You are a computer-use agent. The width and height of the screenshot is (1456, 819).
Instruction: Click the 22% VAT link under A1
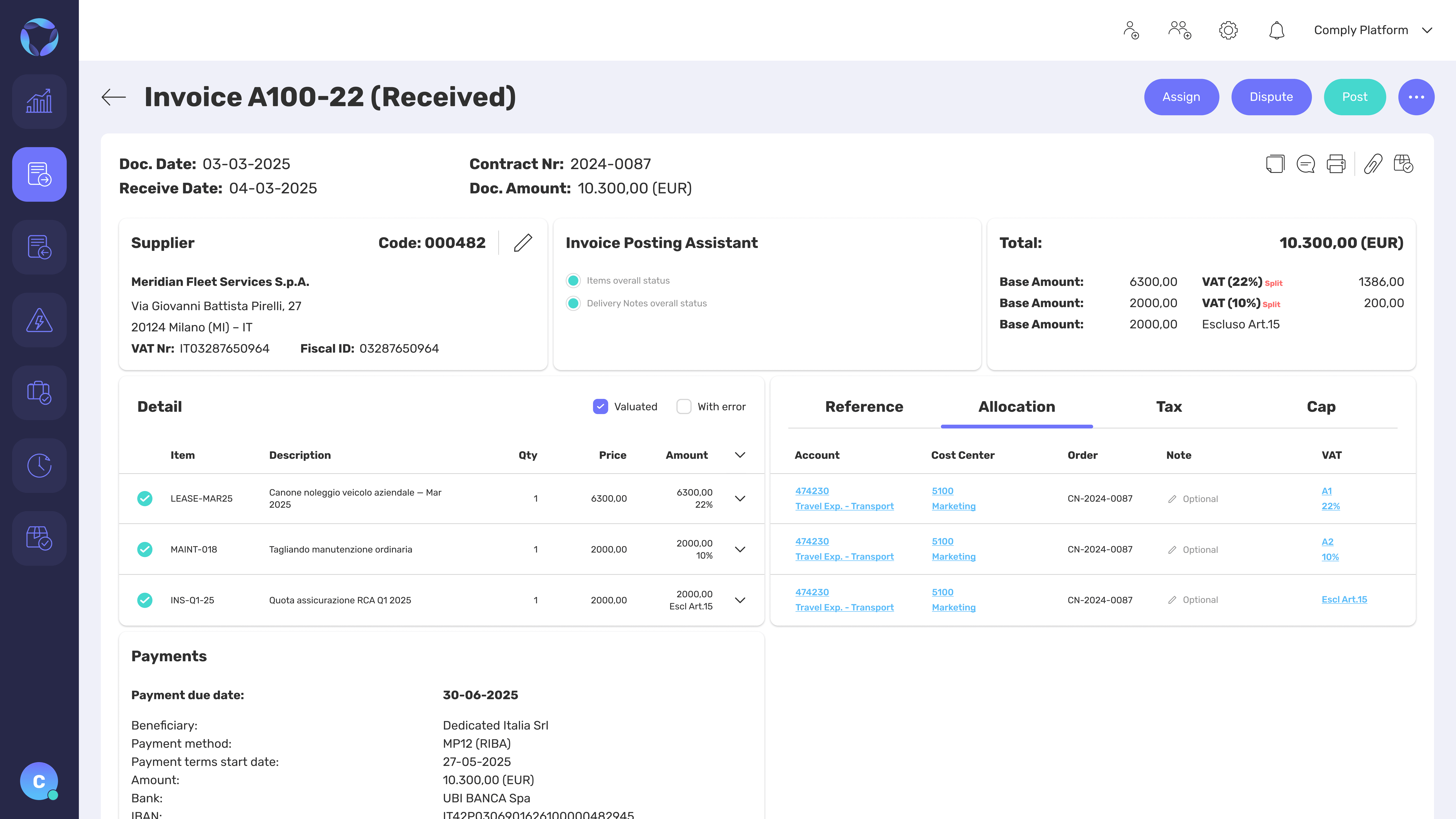(1330, 506)
